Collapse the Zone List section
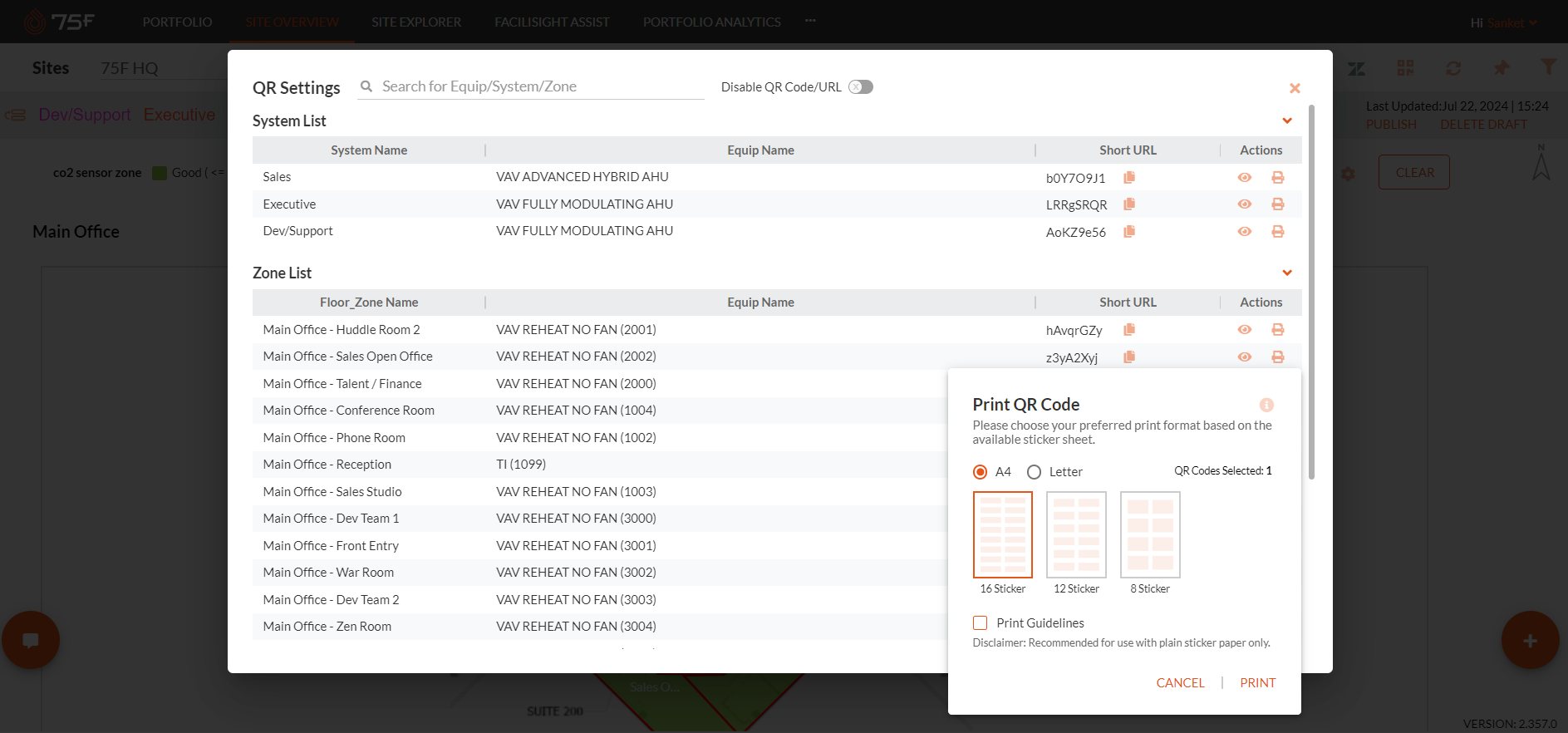The height and width of the screenshot is (733, 1568). coord(1287,273)
